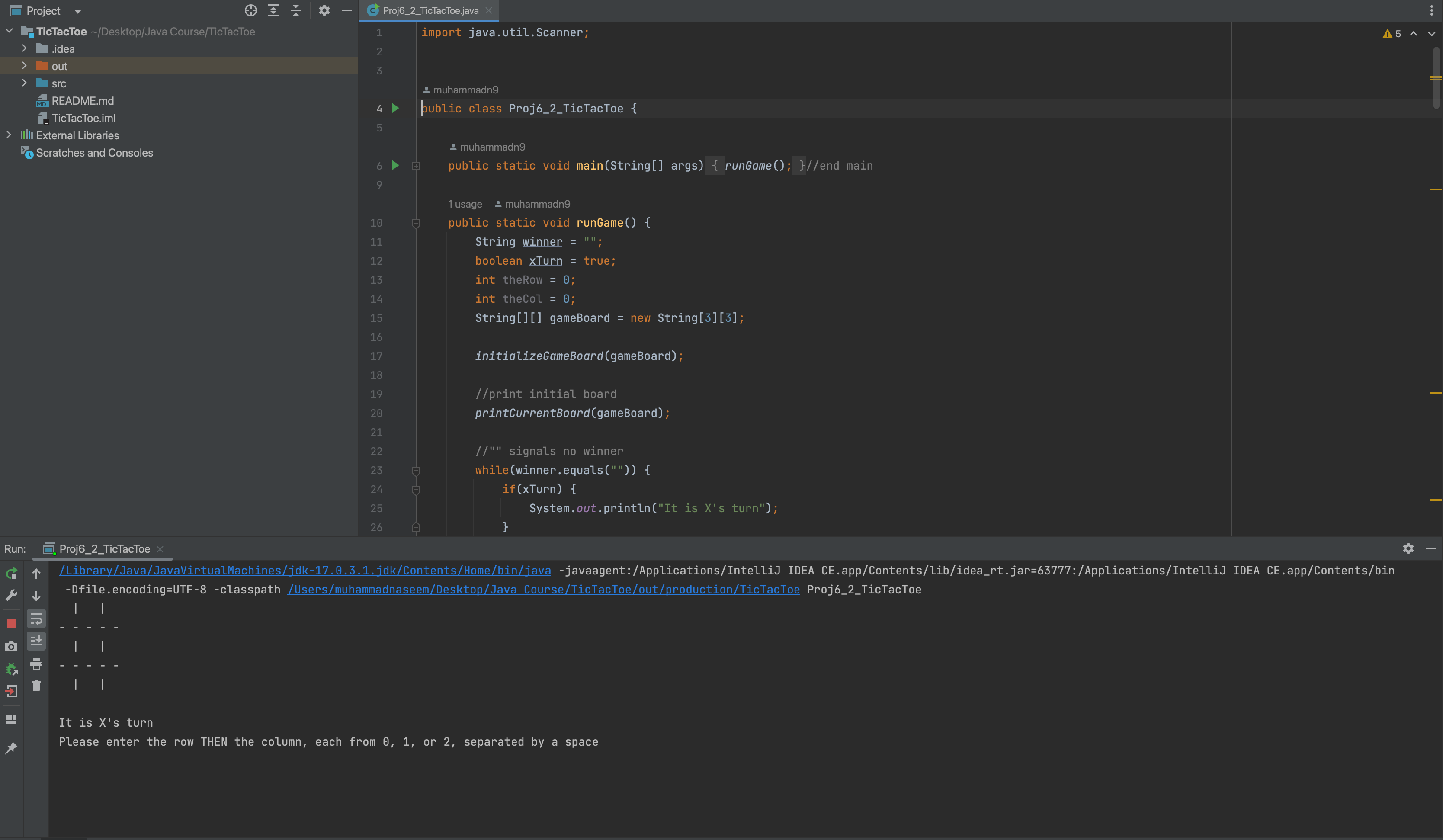The width and height of the screenshot is (1443, 840).
Task: Open Project panel settings gear
Action: [x=324, y=10]
